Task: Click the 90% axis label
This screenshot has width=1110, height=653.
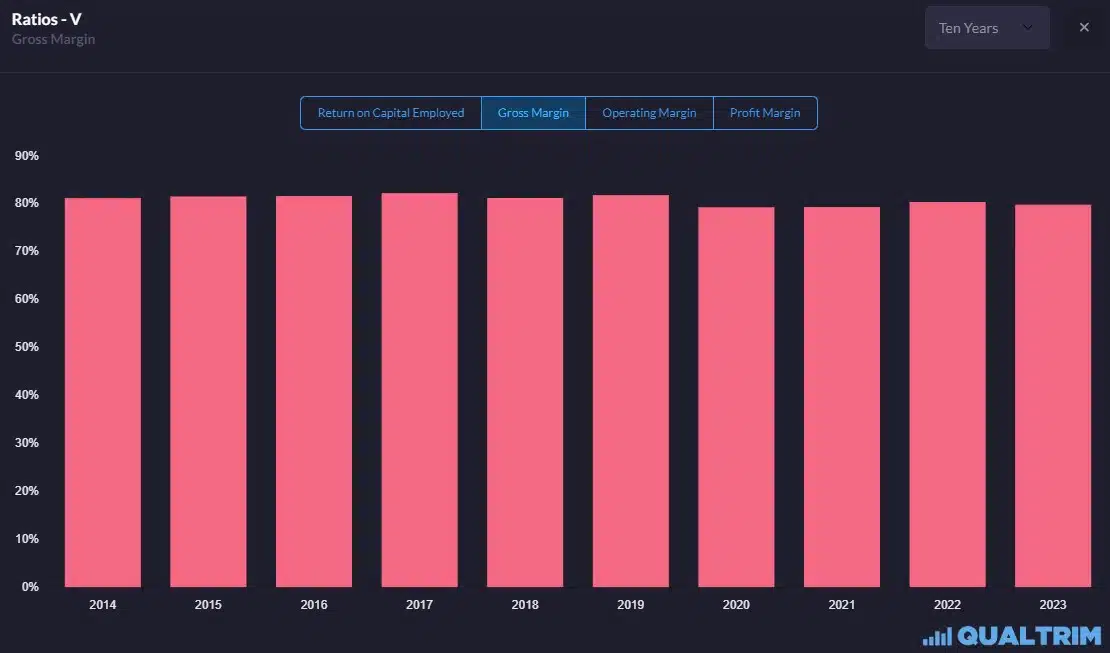Action: 26,155
